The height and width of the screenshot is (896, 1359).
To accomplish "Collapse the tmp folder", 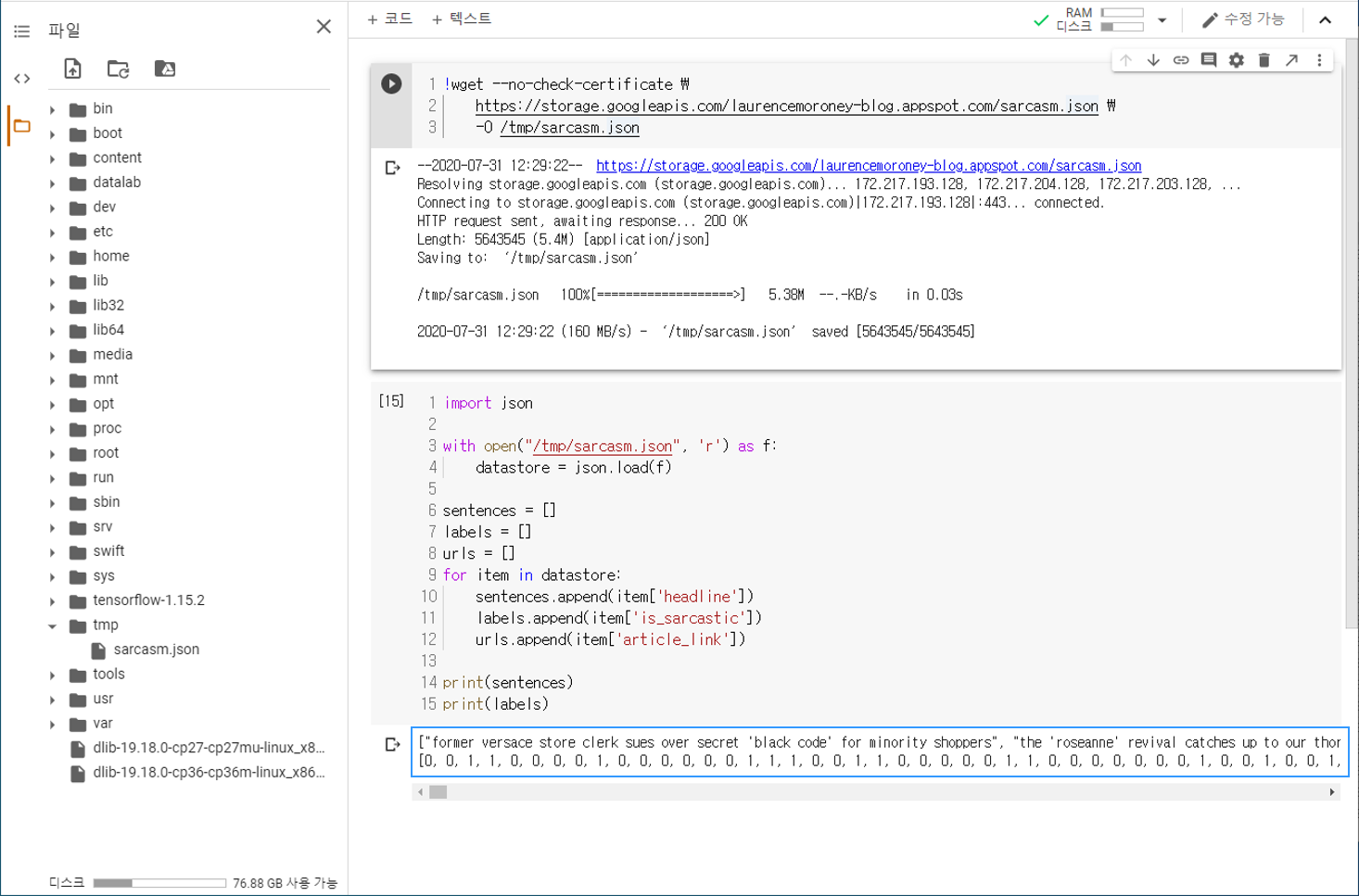I will click(53, 625).
